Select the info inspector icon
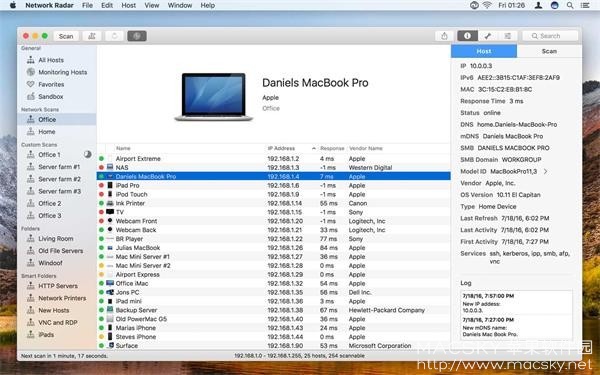Screen dimensions: 600x375 tap(467, 36)
